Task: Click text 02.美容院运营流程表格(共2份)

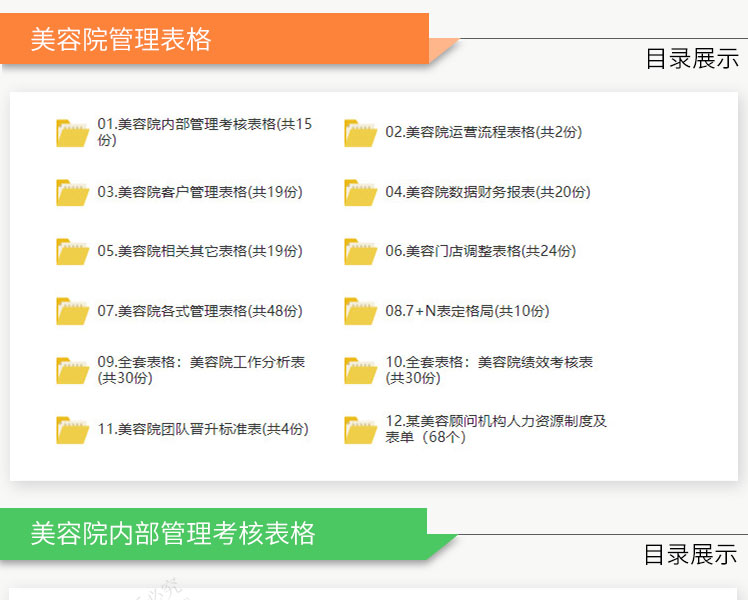Action: [x=484, y=132]
